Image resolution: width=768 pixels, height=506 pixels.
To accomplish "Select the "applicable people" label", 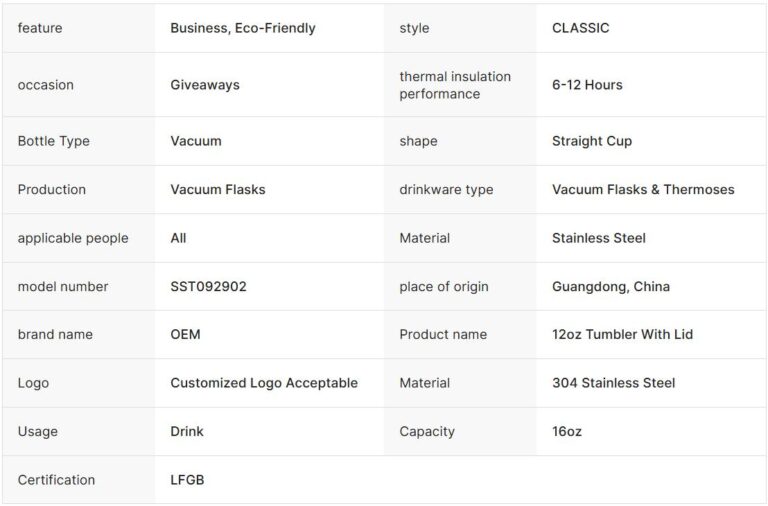I will 73,238.
